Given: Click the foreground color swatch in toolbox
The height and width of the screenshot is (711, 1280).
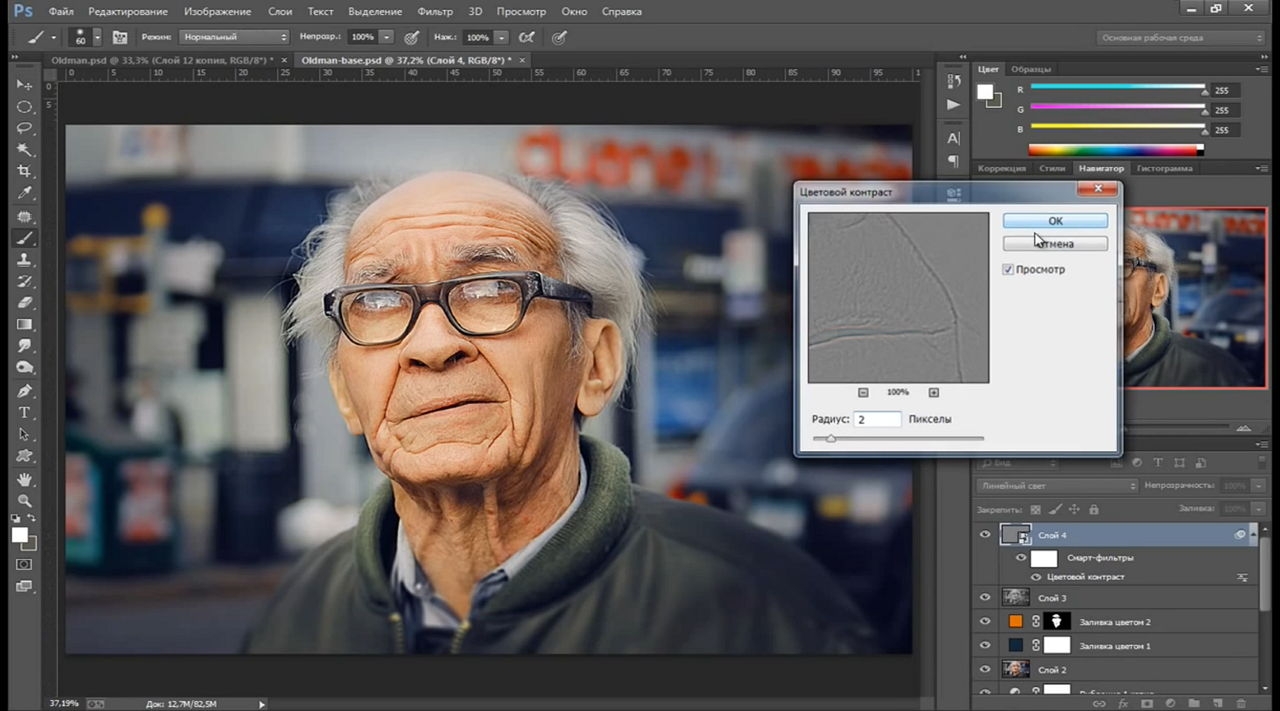Looking at the screenshot, I should pos(20,535).
